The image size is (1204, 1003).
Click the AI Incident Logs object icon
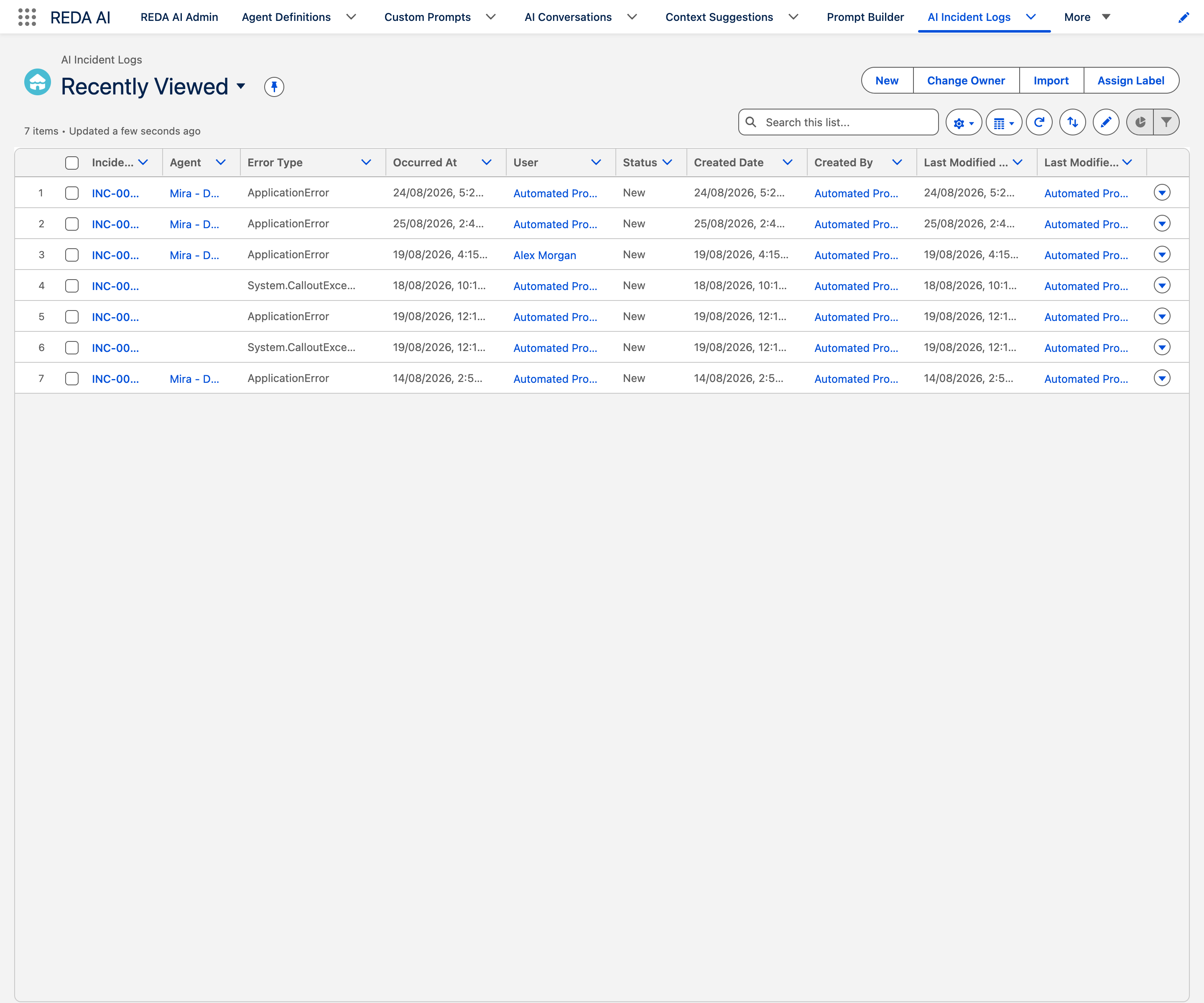tap(38, 82)
